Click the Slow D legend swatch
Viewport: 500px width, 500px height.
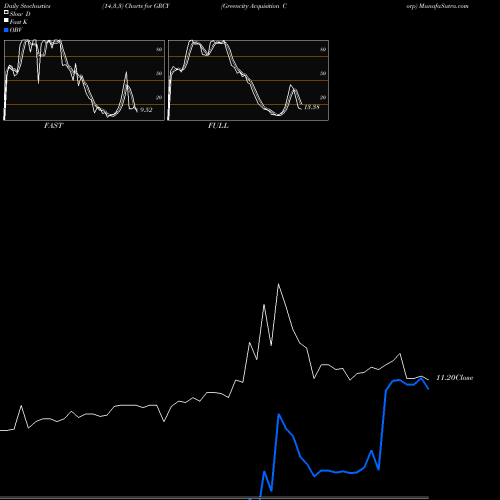(6, 12)
